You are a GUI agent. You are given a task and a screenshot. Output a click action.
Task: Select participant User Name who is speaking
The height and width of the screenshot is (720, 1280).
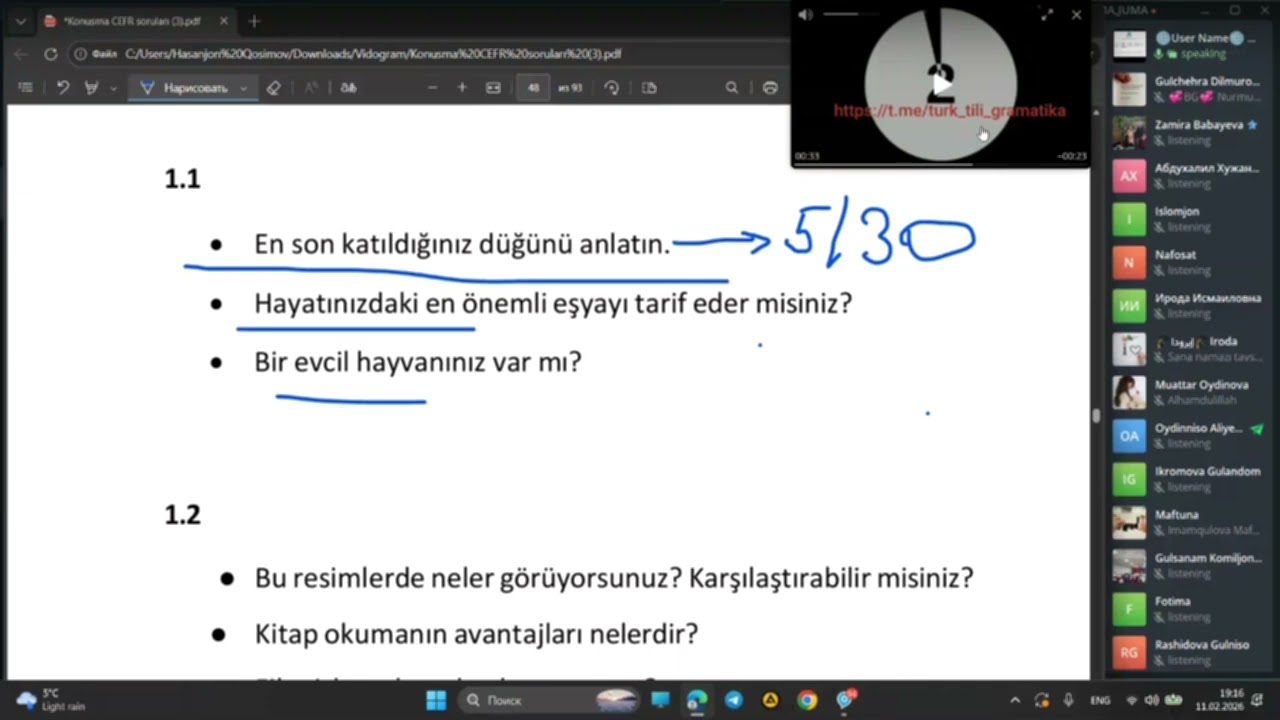[x=1187, y=45]
